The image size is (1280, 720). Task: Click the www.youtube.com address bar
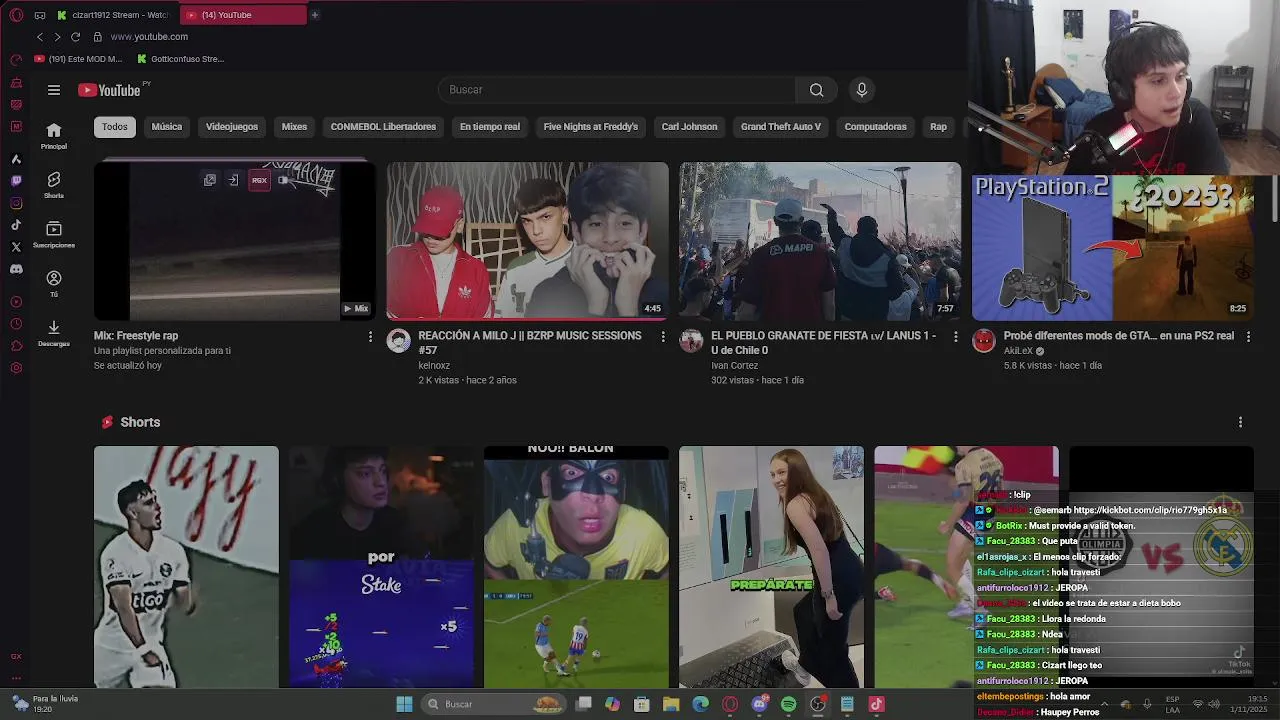(x=149, y=37)
